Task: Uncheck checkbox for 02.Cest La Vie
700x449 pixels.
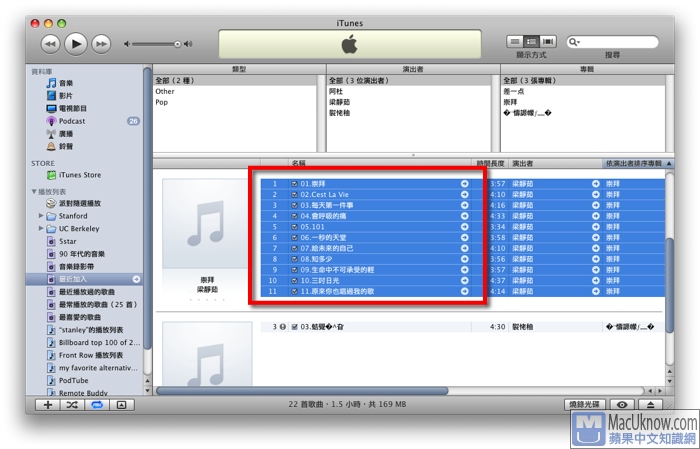Action: point(295,195)
